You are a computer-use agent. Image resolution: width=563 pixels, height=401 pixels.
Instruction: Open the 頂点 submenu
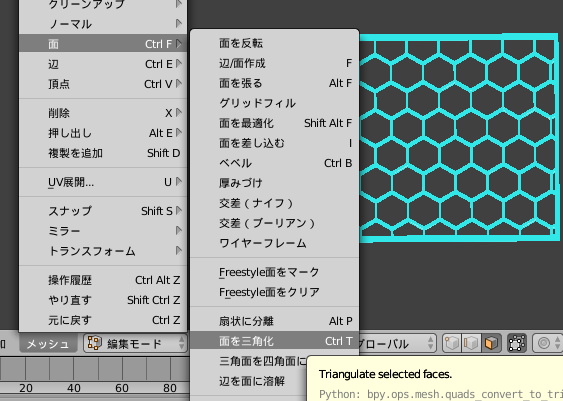[x=103, y=84]
